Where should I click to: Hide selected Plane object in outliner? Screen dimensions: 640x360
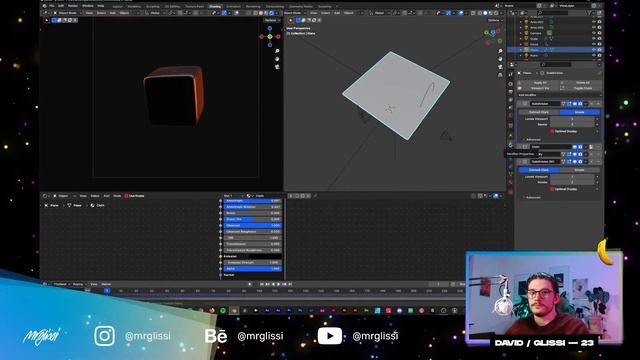594,50
